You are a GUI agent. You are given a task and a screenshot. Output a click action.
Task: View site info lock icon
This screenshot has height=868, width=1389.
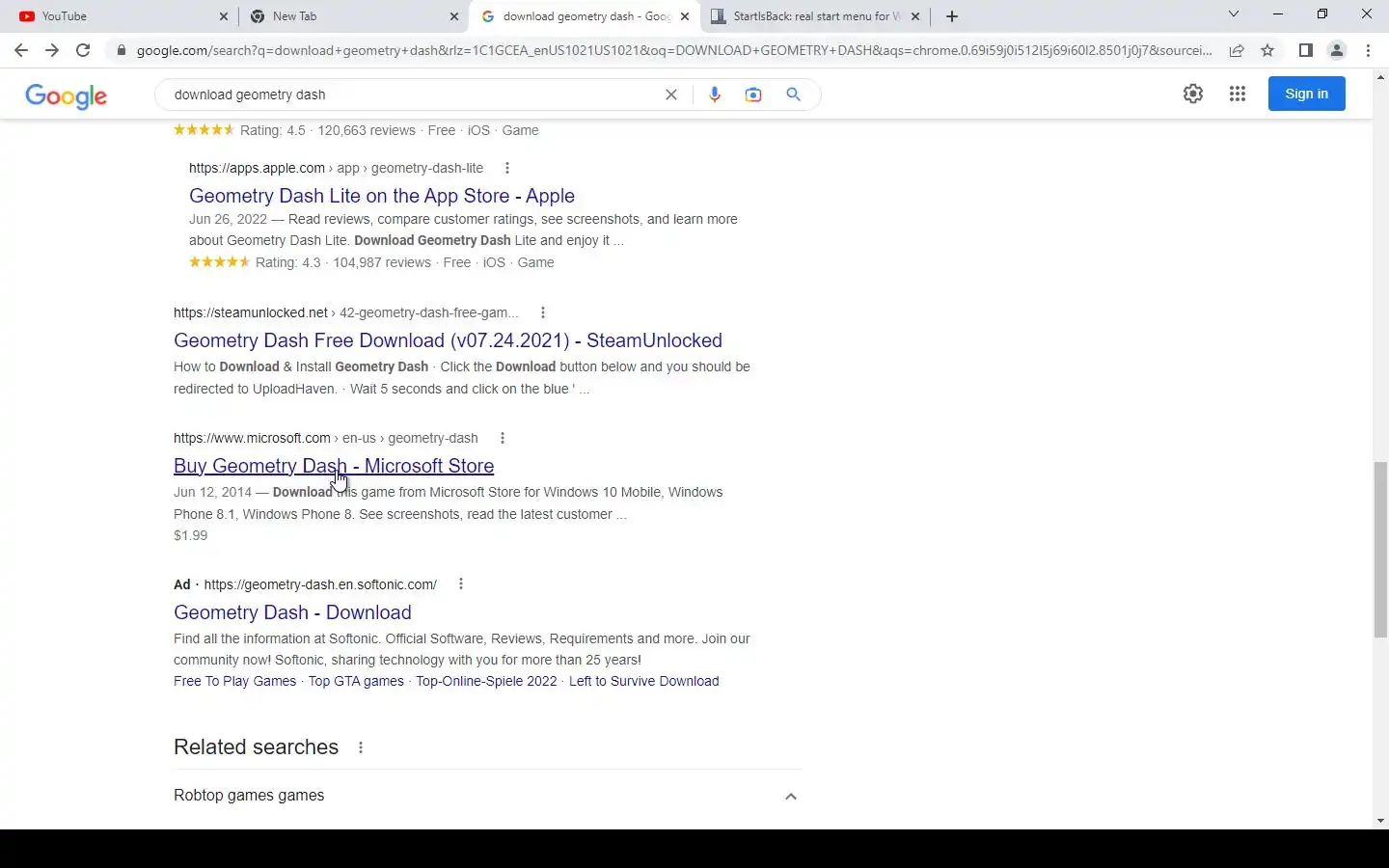pyautogui.click(x=121, y=50)
